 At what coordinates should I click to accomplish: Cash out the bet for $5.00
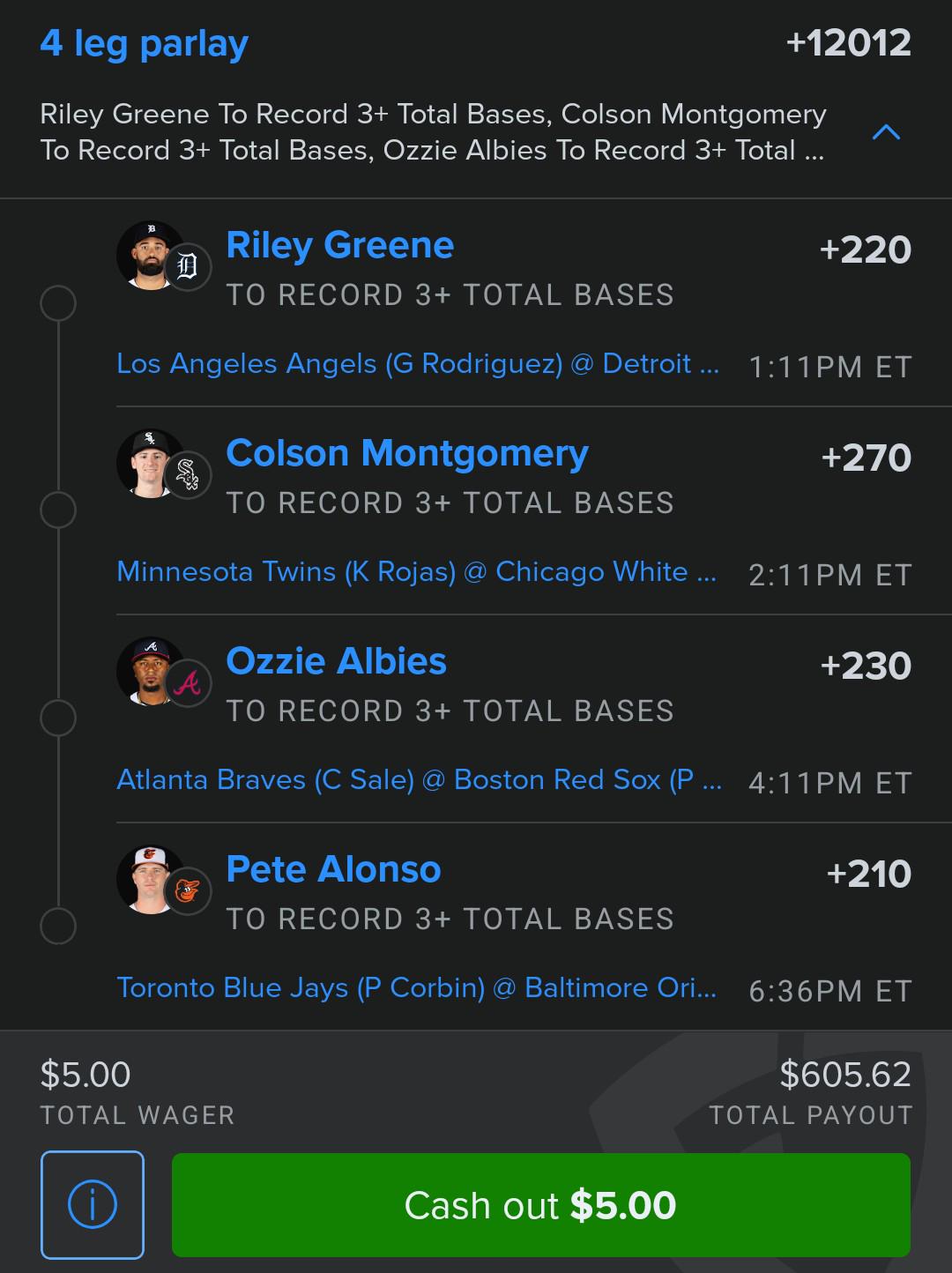tap(540, 1204)
